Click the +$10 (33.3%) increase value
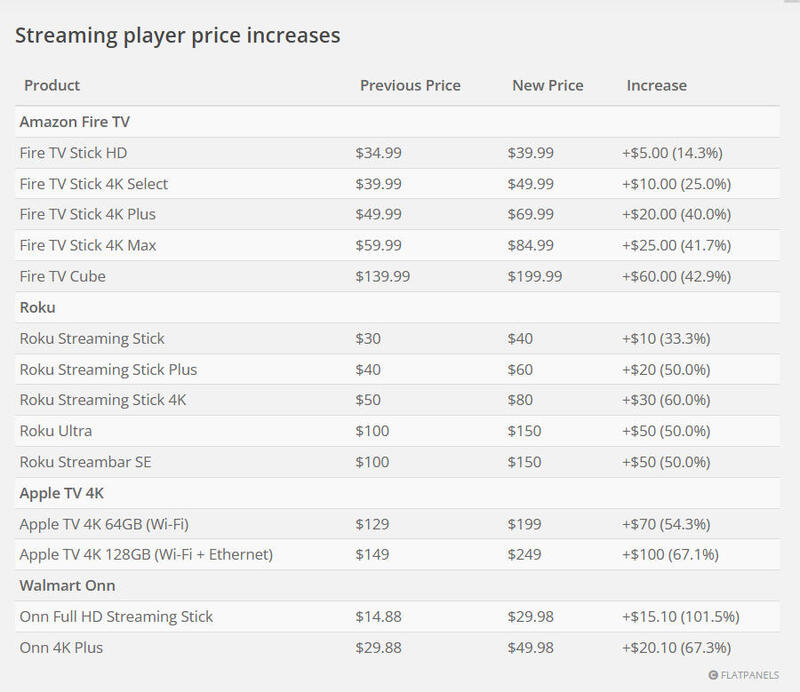800x692 pixels. [x=666, y=339]
